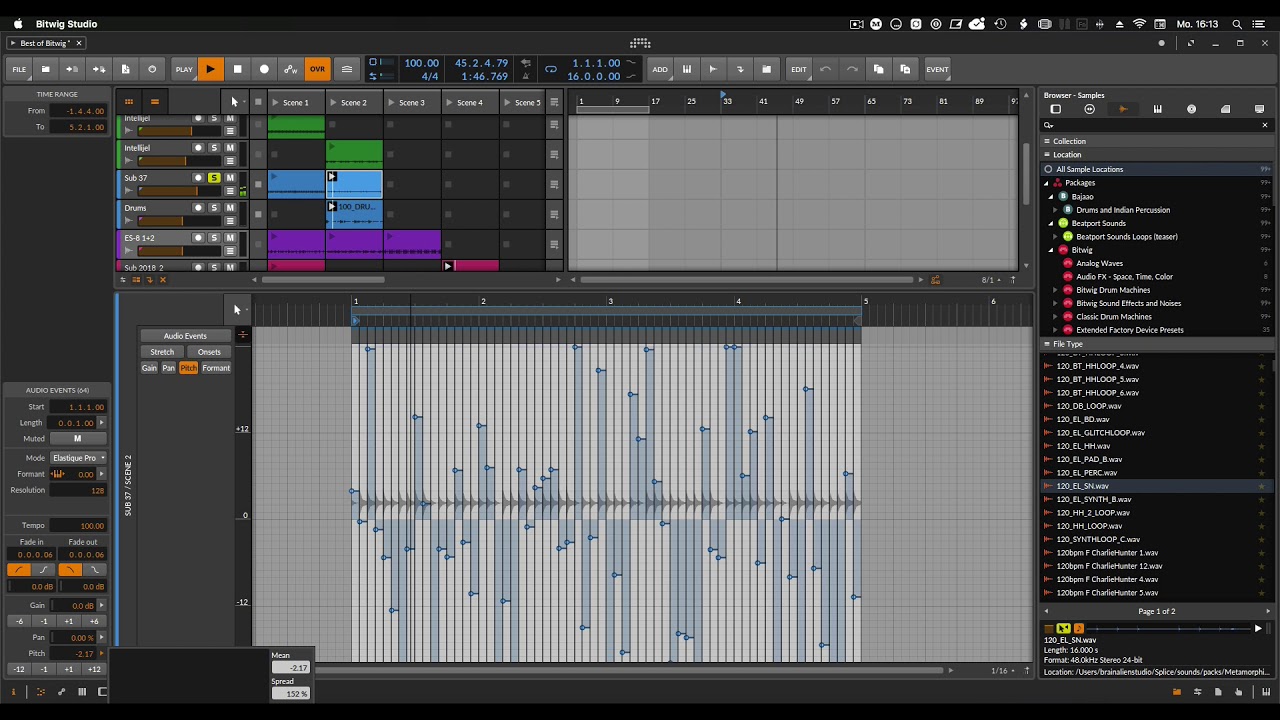Launch Scene 1
Screen dimensions: 1280x720
pos(276,102)
